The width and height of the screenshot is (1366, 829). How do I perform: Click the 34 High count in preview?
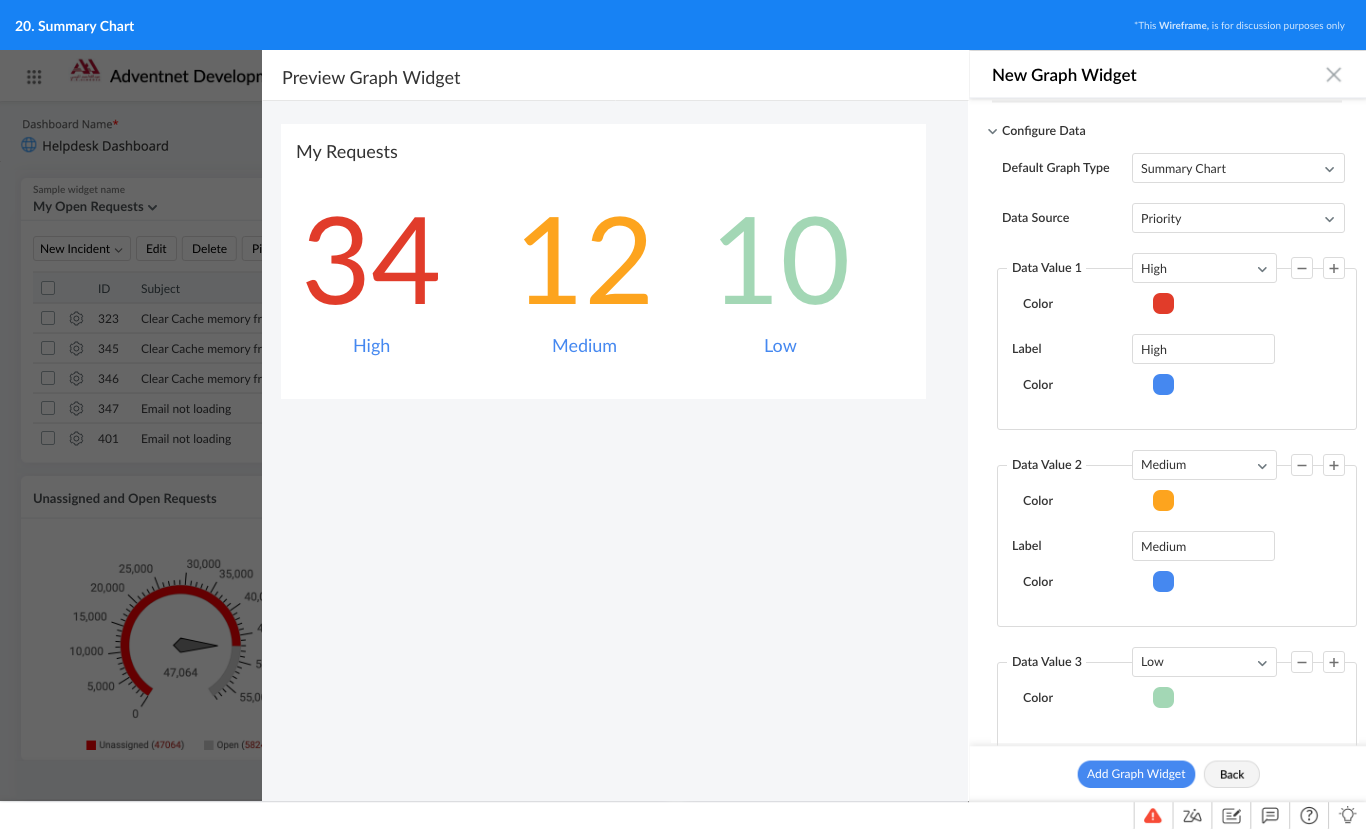coord(371,262)
